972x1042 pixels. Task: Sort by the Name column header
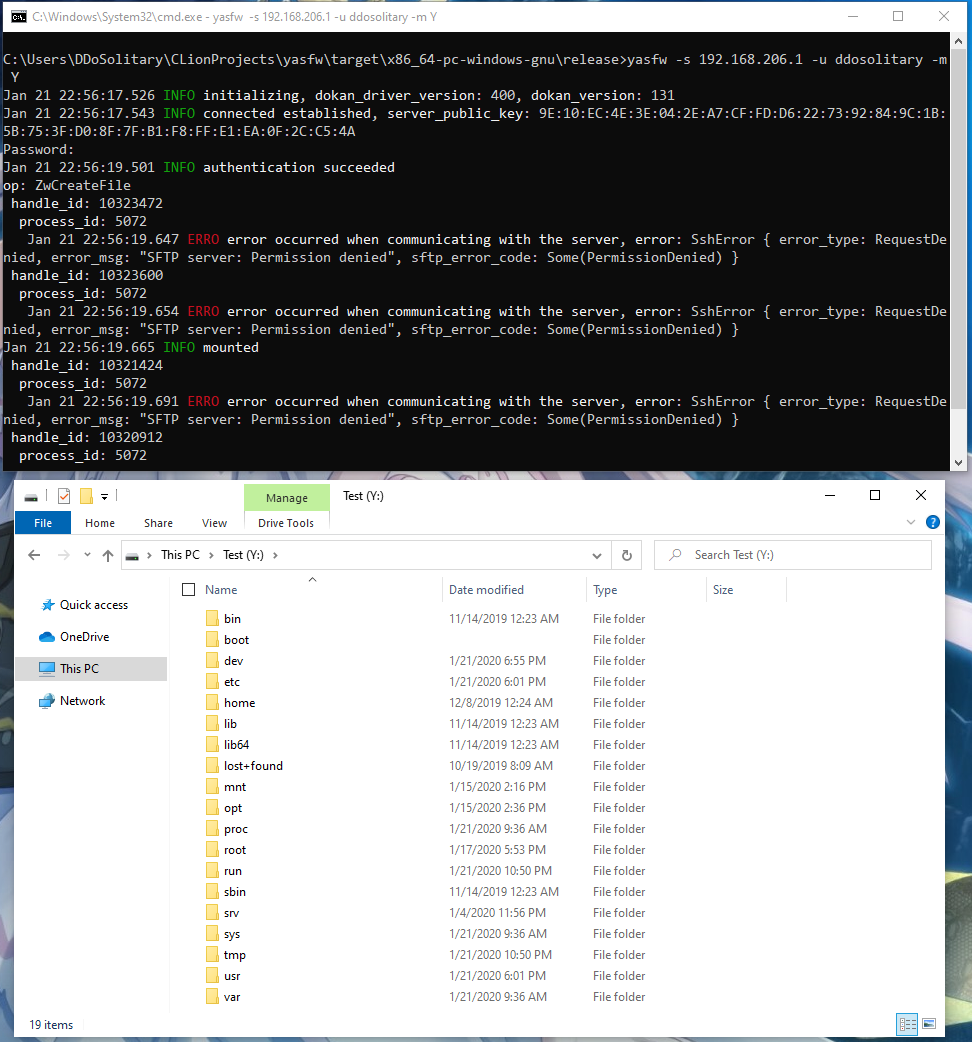pos(221,589)
